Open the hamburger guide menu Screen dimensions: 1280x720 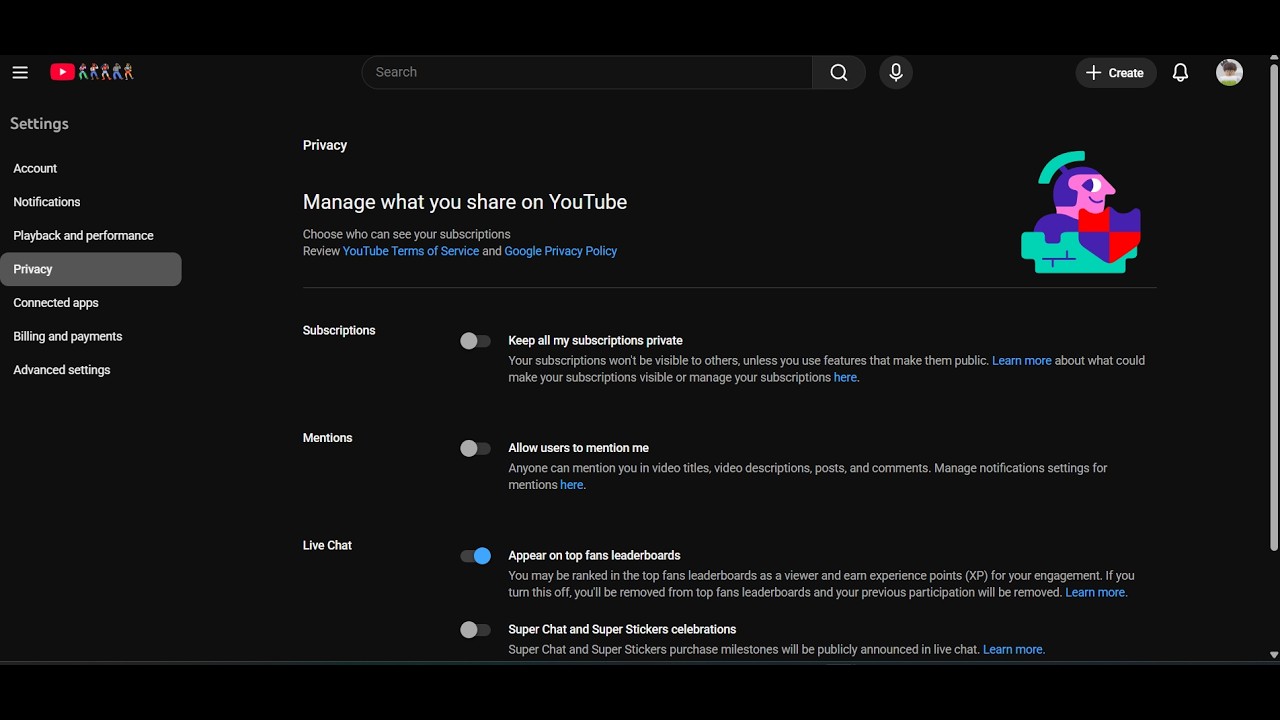click(20, 72)
